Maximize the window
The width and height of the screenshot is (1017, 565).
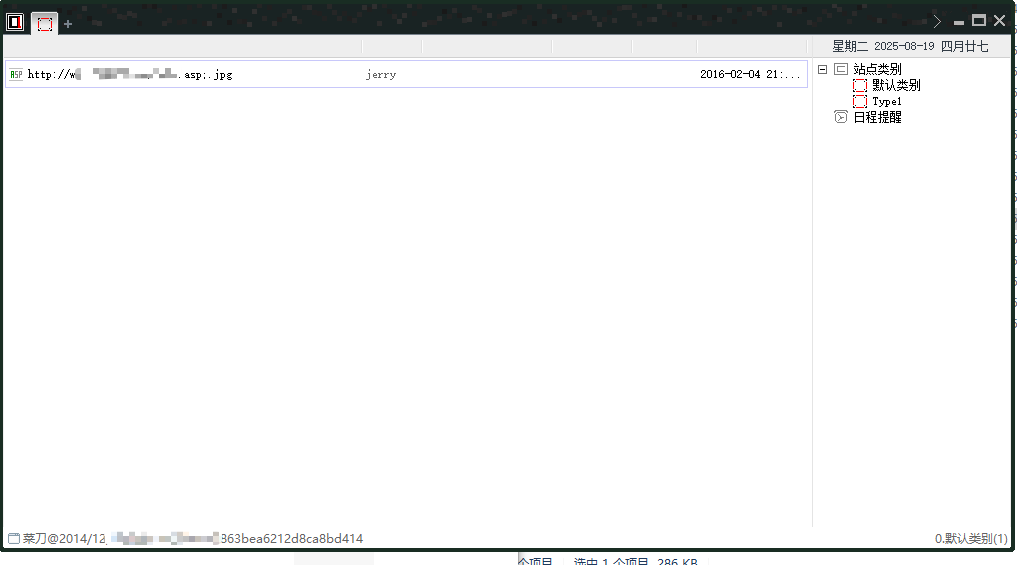979,21
